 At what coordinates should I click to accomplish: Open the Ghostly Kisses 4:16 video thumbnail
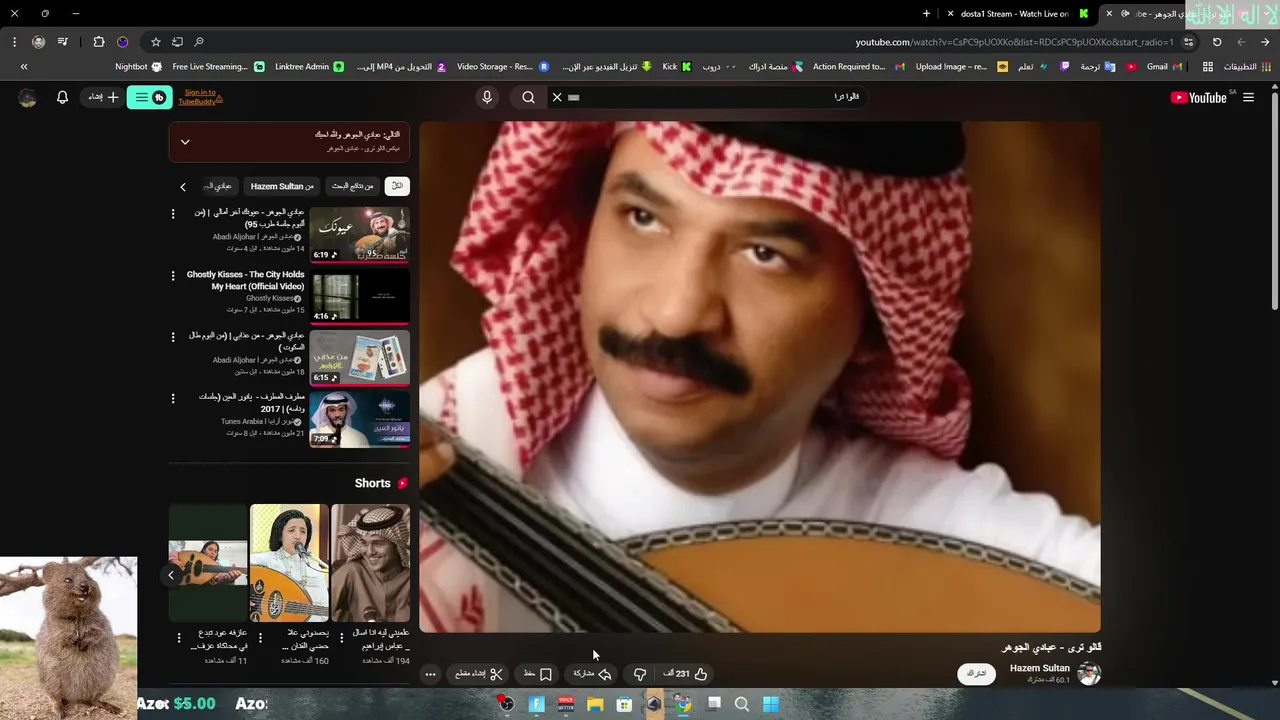359,297
